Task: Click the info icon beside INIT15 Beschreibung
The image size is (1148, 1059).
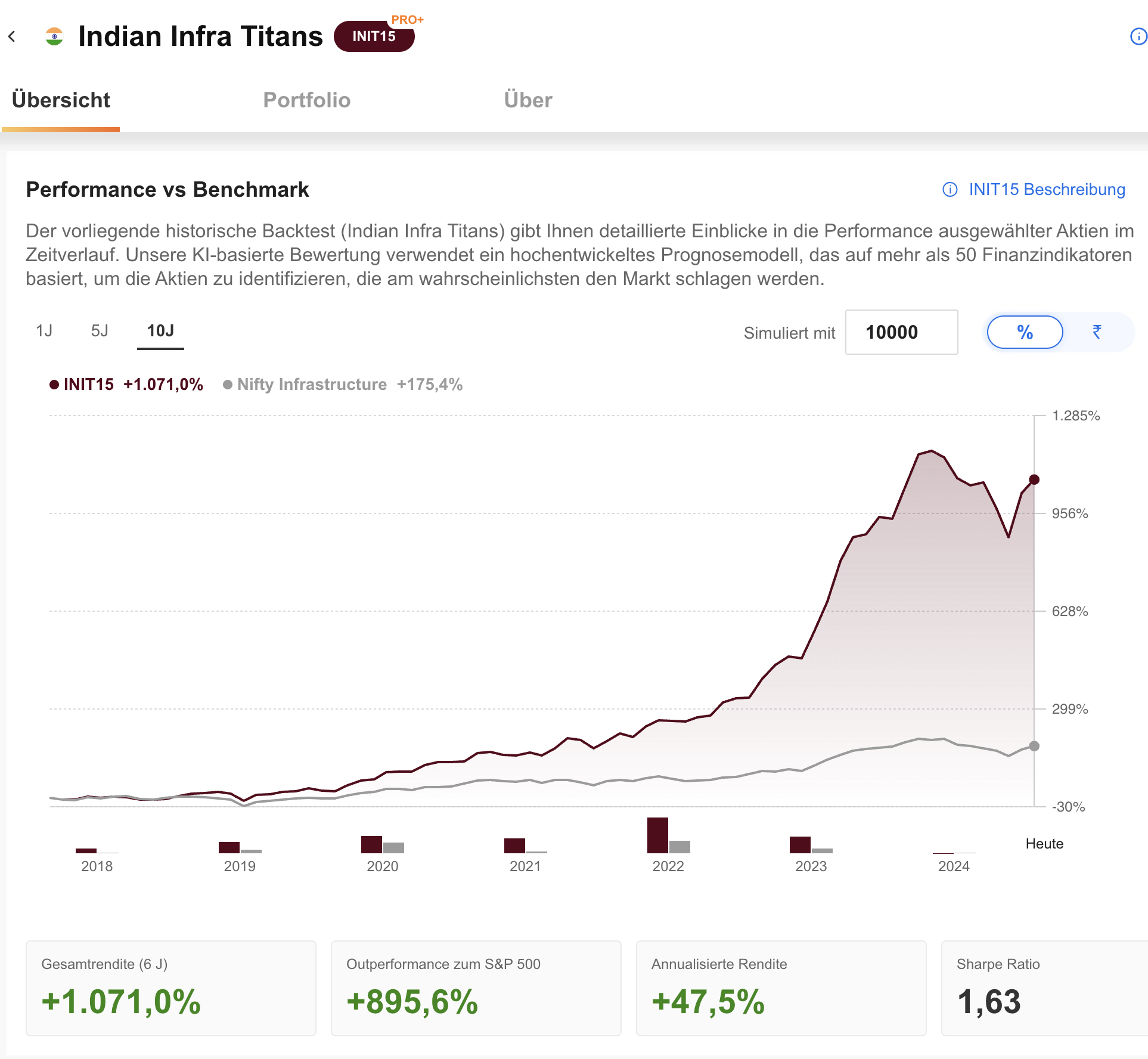Action: click(950, 190)
